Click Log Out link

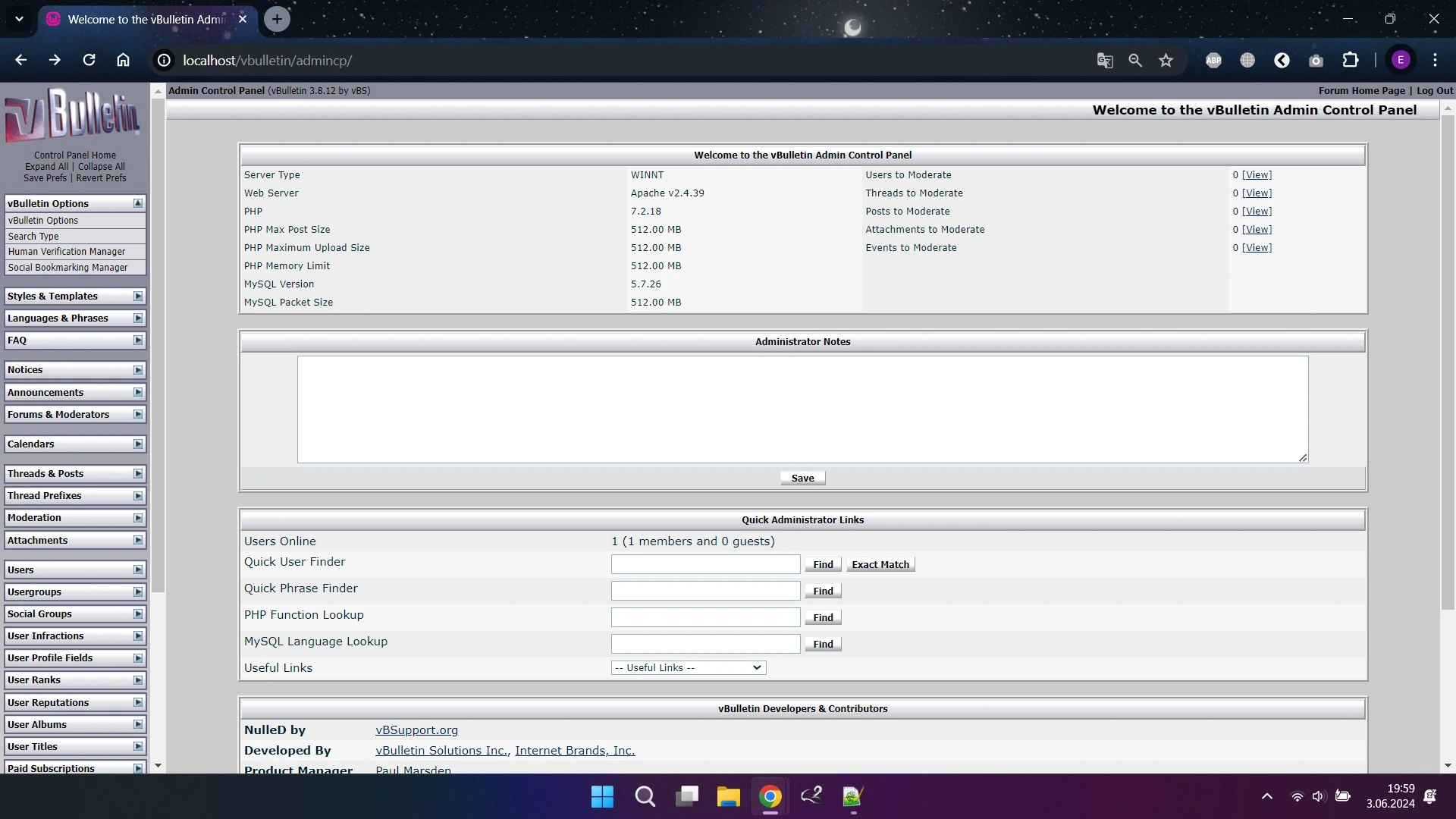pos(1435,90)
